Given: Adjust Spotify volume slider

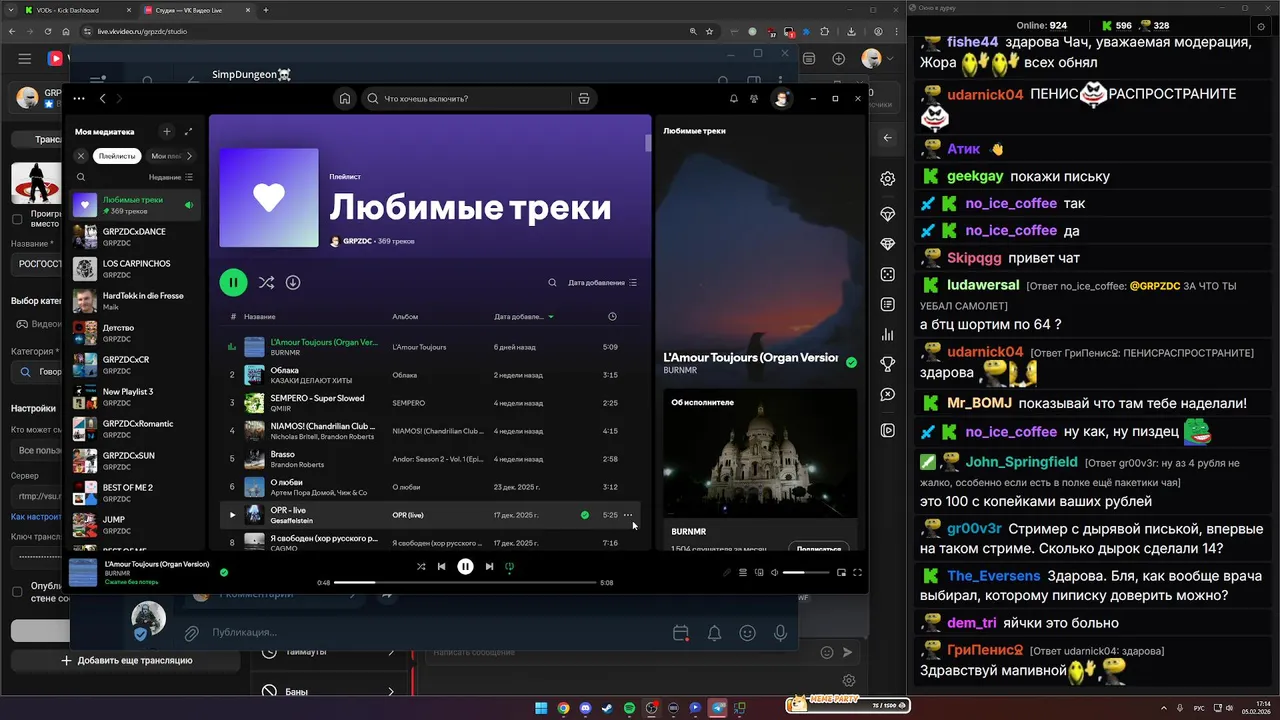Looking at the screenshot, I should tap(806, 572).
